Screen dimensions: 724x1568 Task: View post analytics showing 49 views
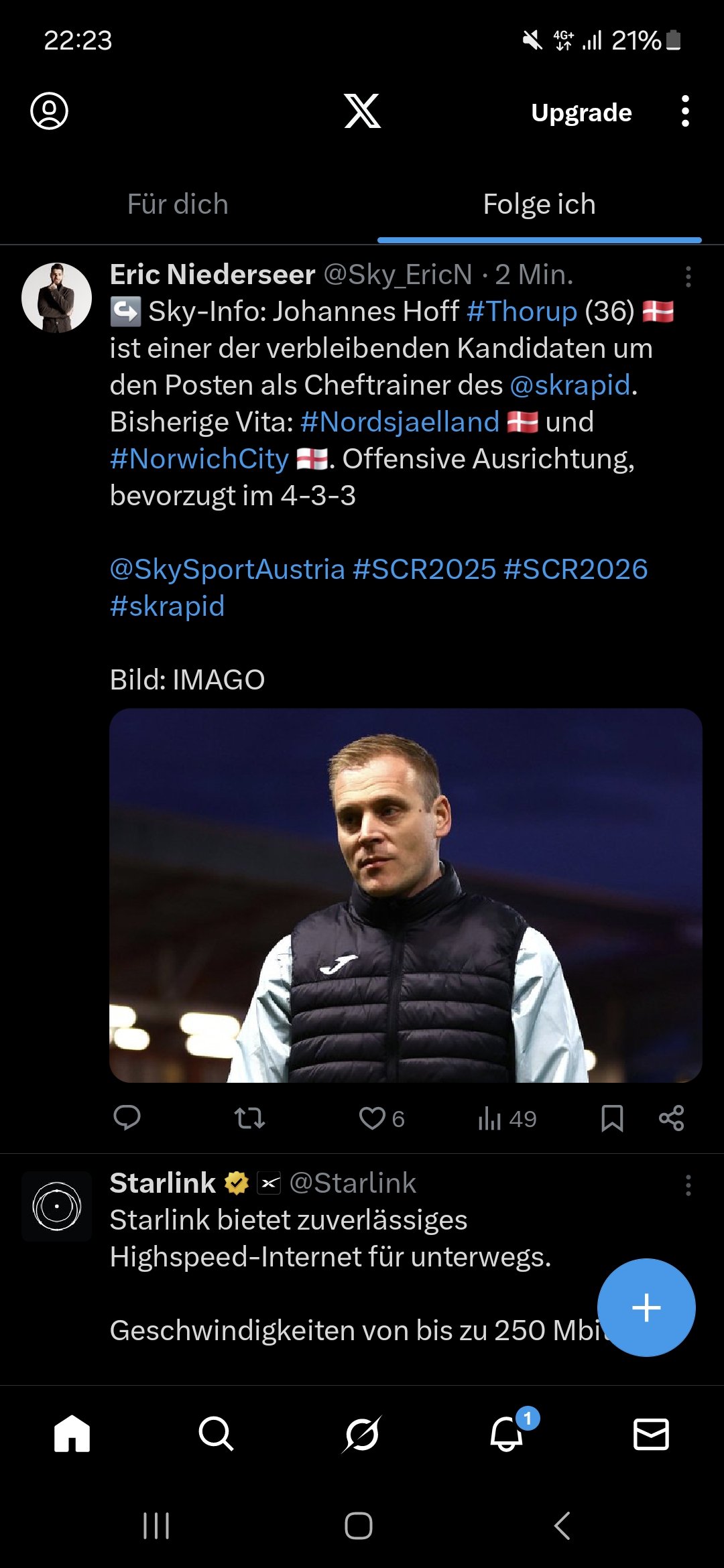[507, 1118]
